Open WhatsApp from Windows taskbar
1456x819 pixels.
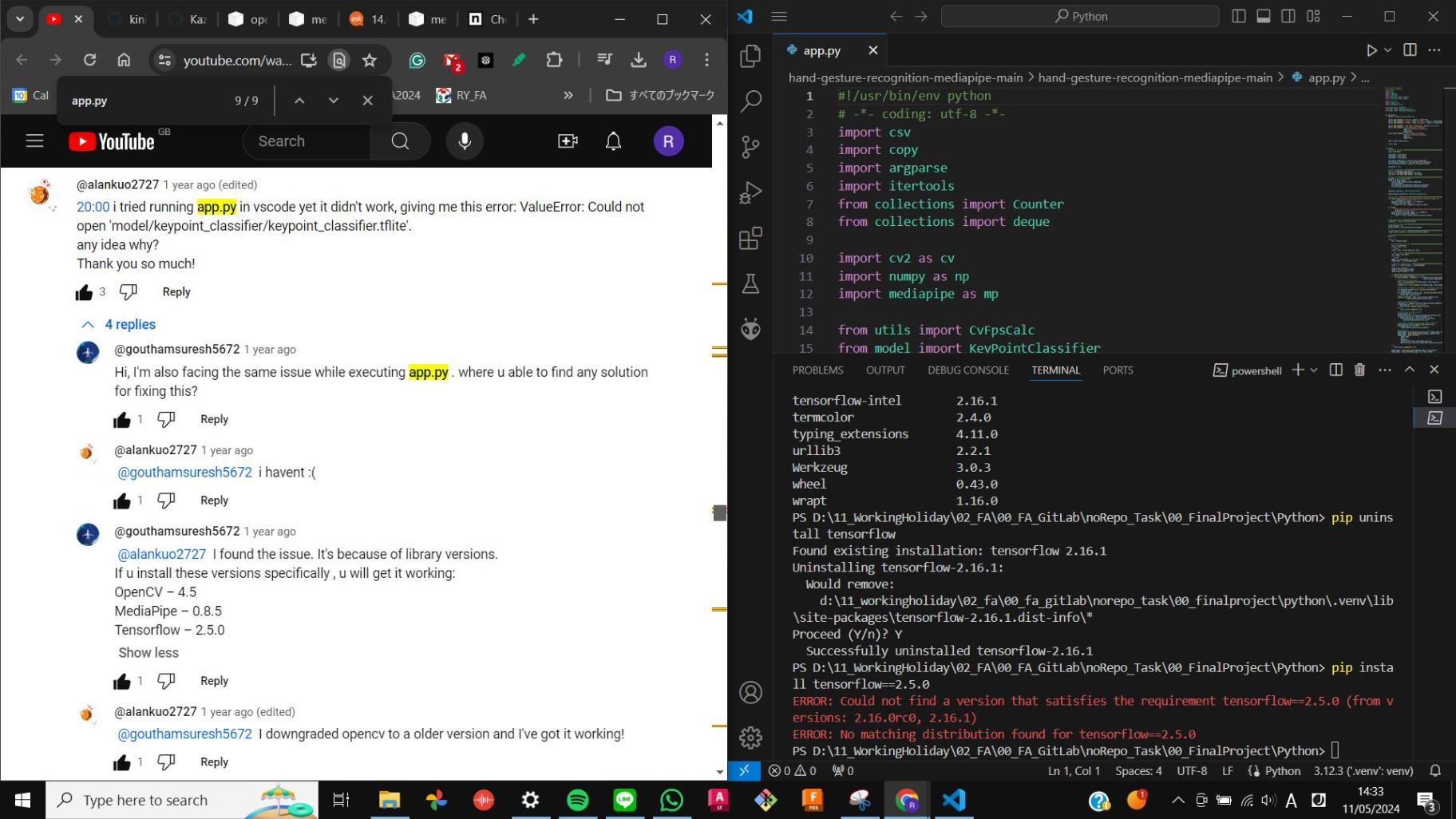coord(671,800)
